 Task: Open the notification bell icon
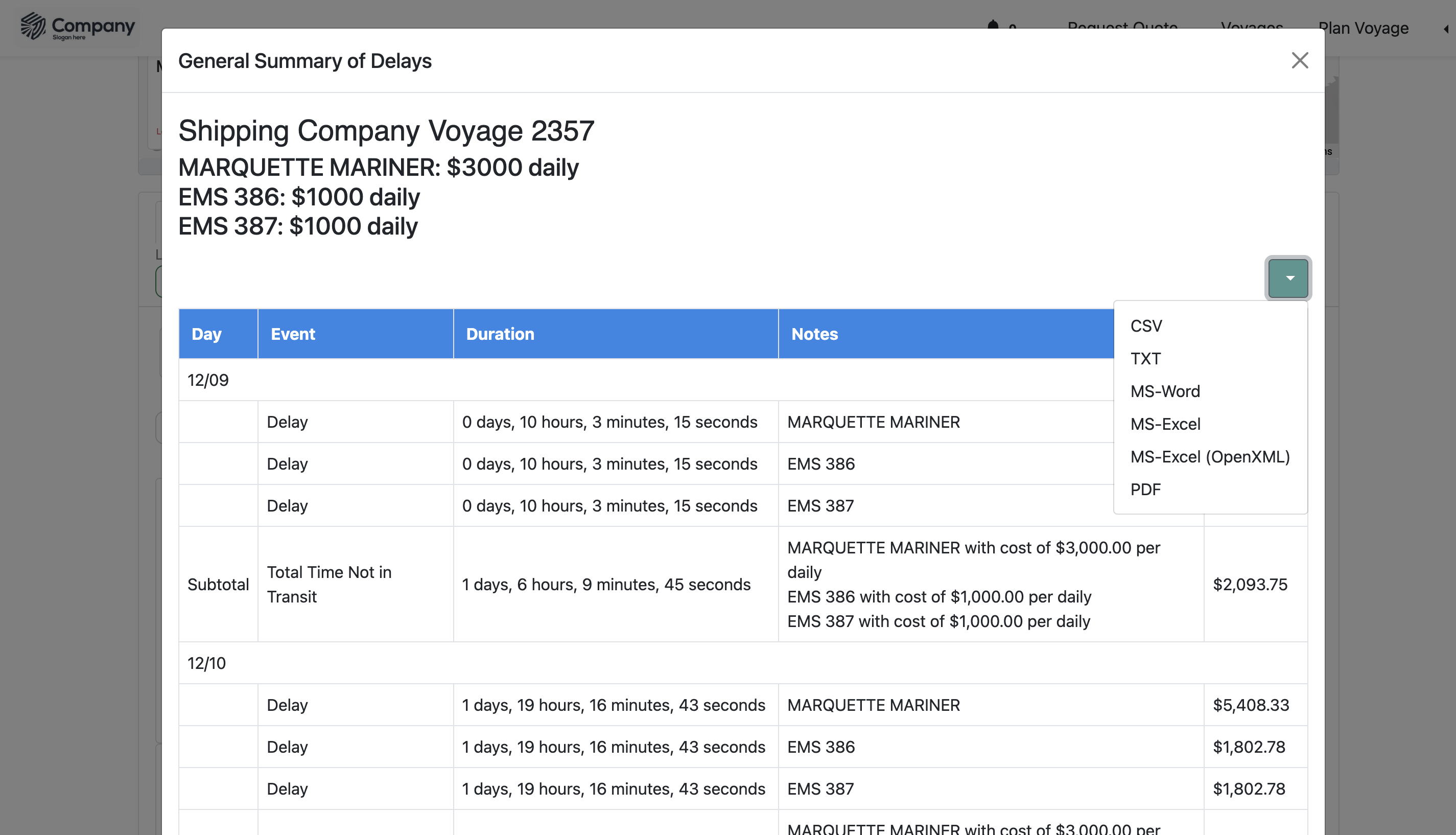click(x=993, y=25)
